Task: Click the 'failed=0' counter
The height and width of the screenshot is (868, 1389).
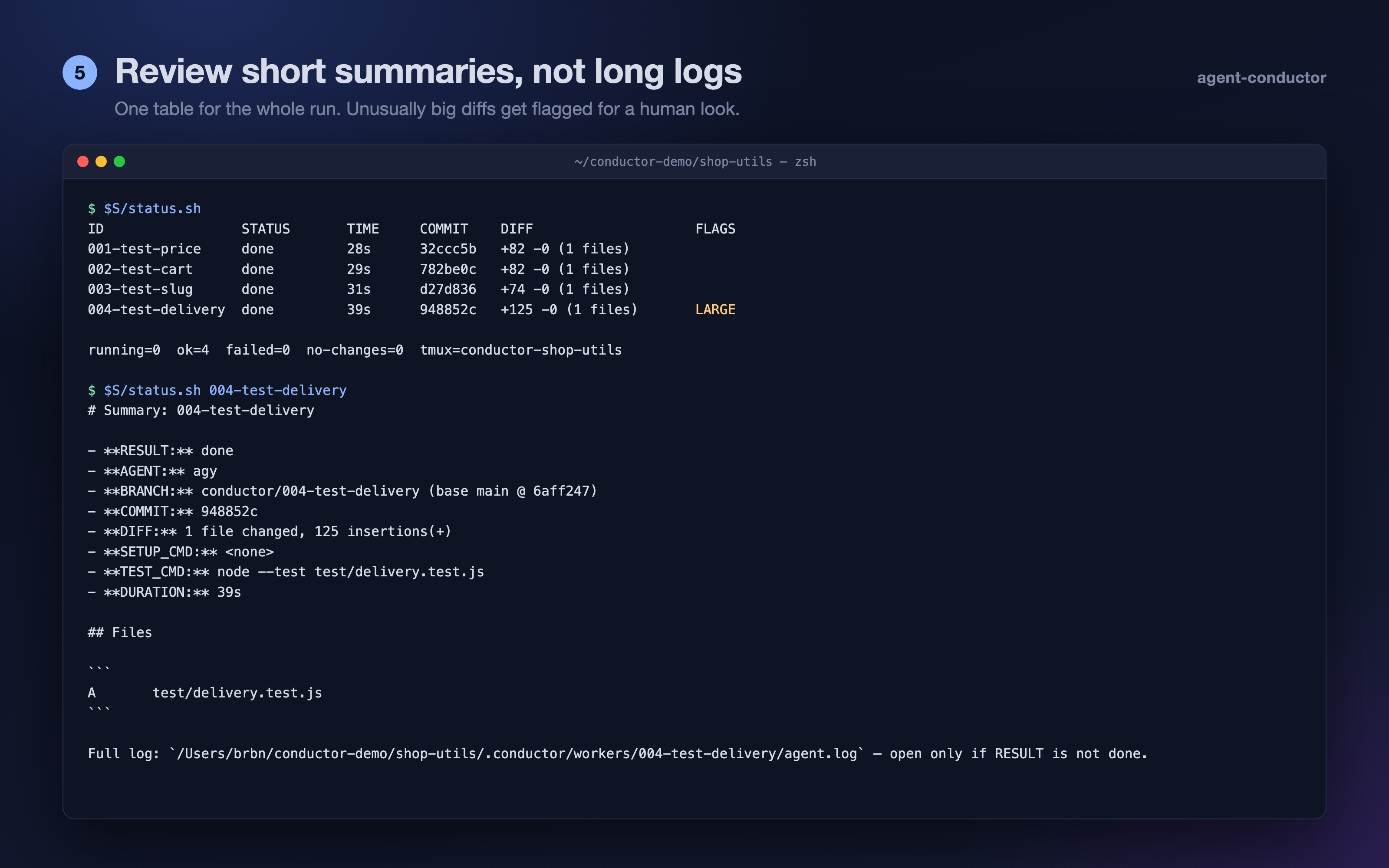Action: coord(258,350)
